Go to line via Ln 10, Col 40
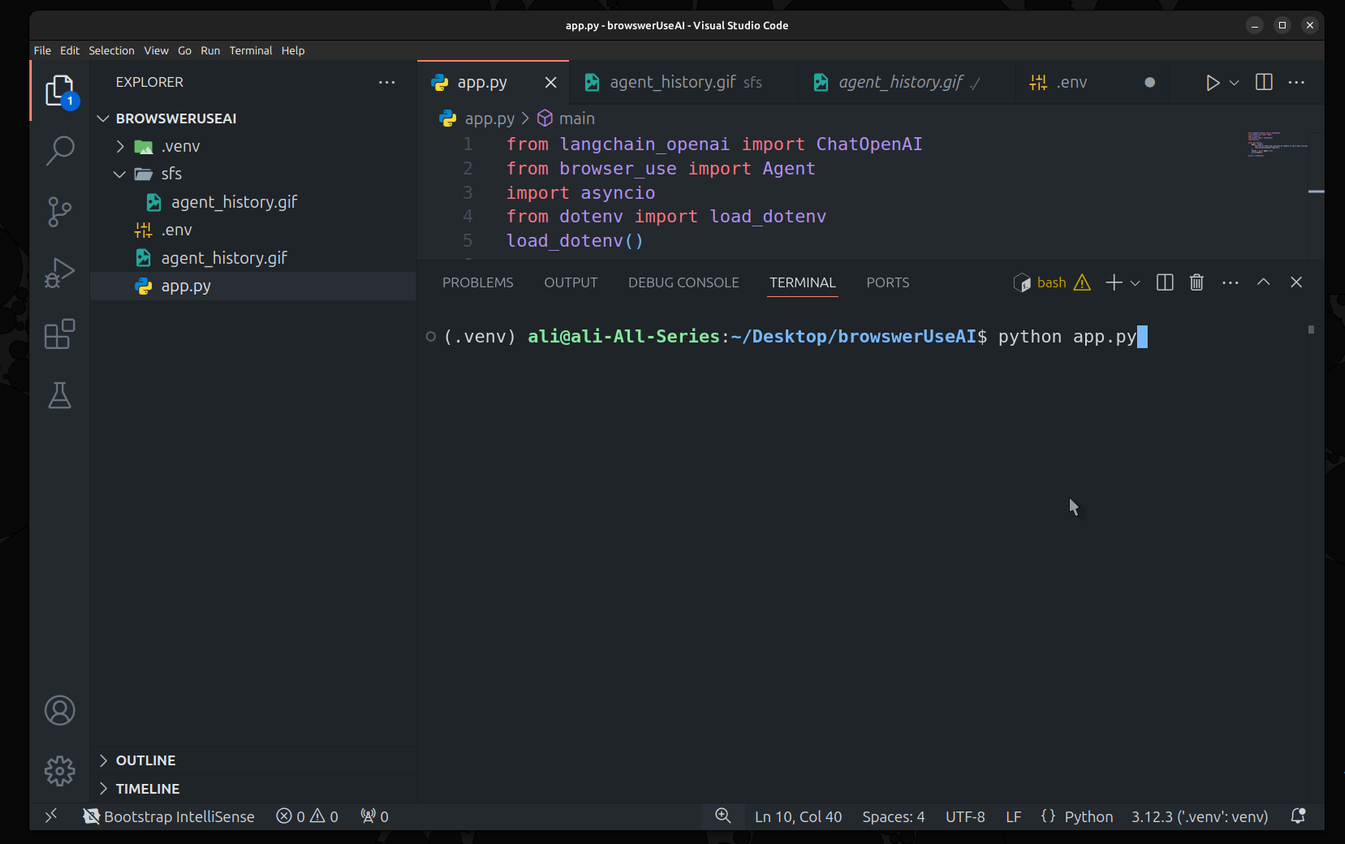This screenshot has height=844, width=1345. point(798,816)
